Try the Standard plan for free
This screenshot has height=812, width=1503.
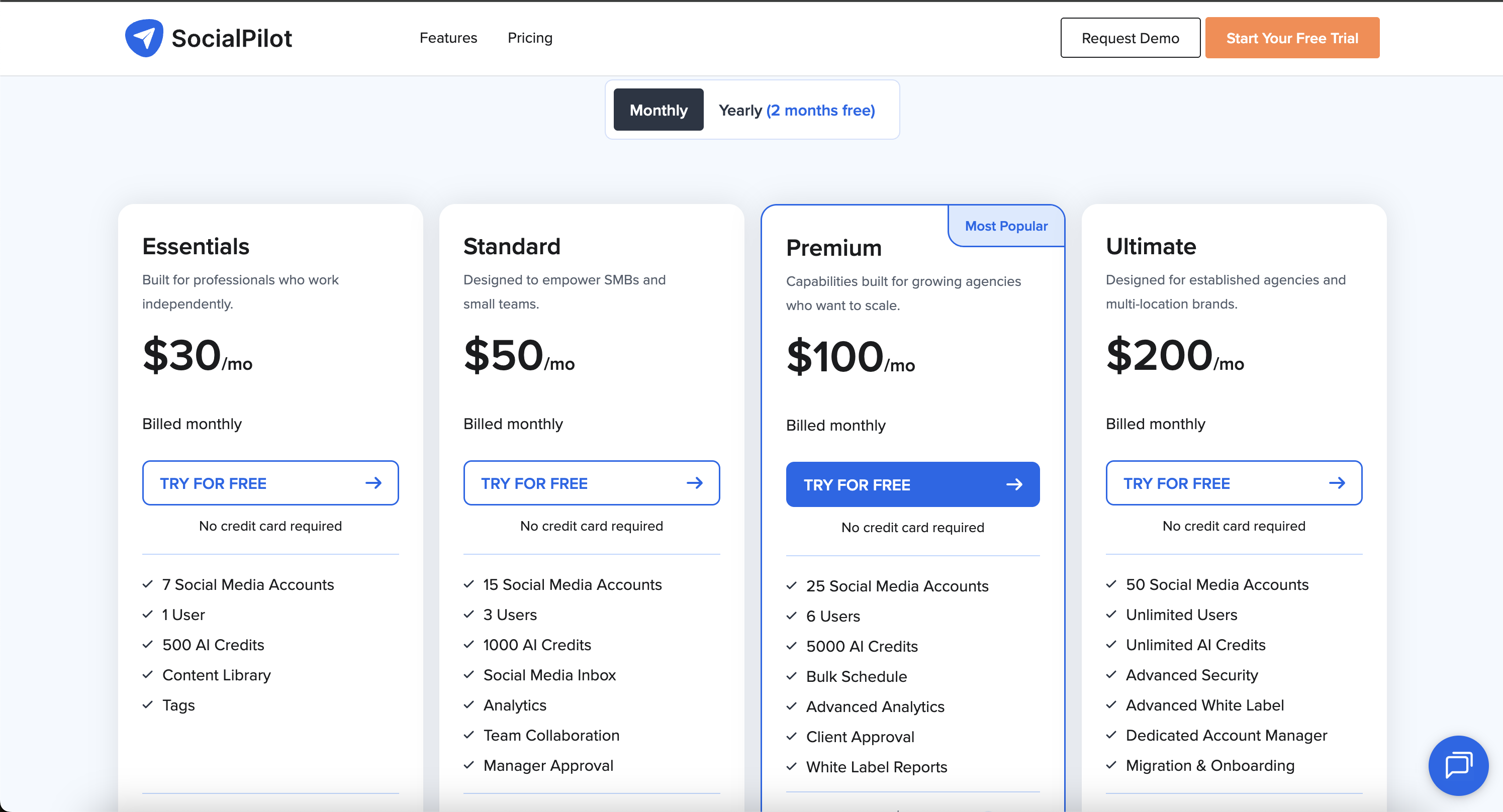click(x=592, y=483)
